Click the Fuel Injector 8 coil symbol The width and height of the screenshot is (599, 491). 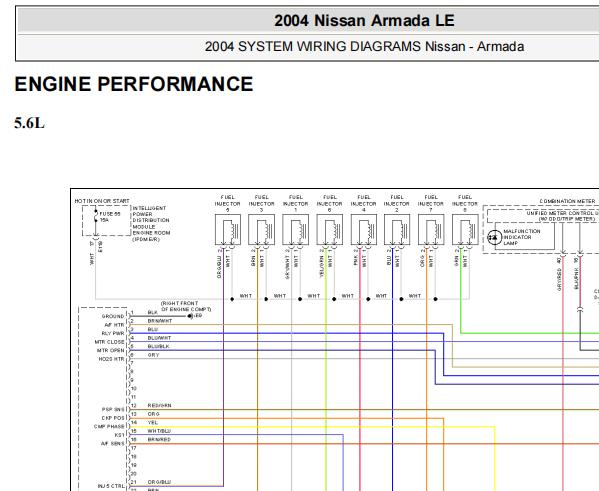tap(465, 230)
